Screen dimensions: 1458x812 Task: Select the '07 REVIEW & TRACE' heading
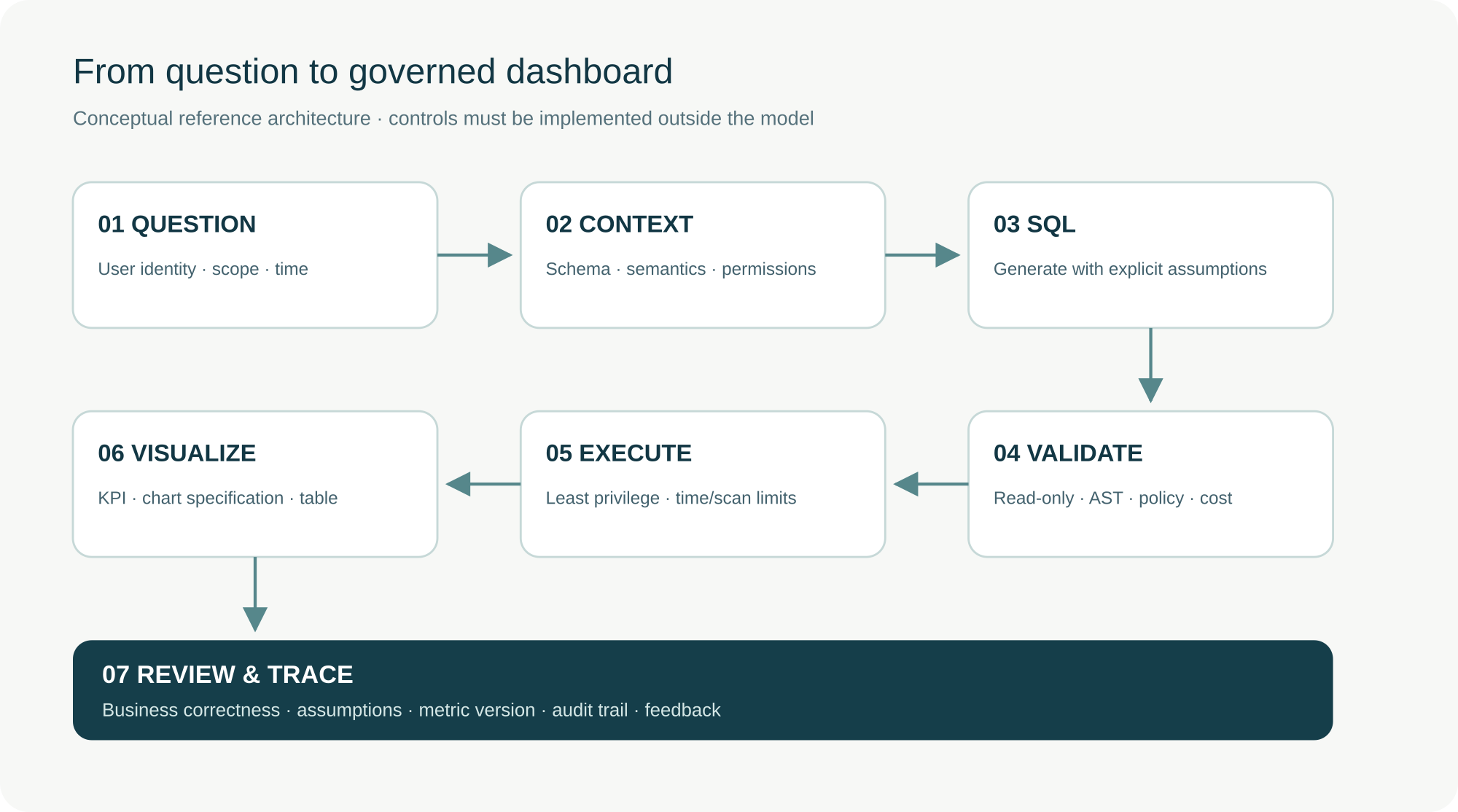click(x=227, y=674)
